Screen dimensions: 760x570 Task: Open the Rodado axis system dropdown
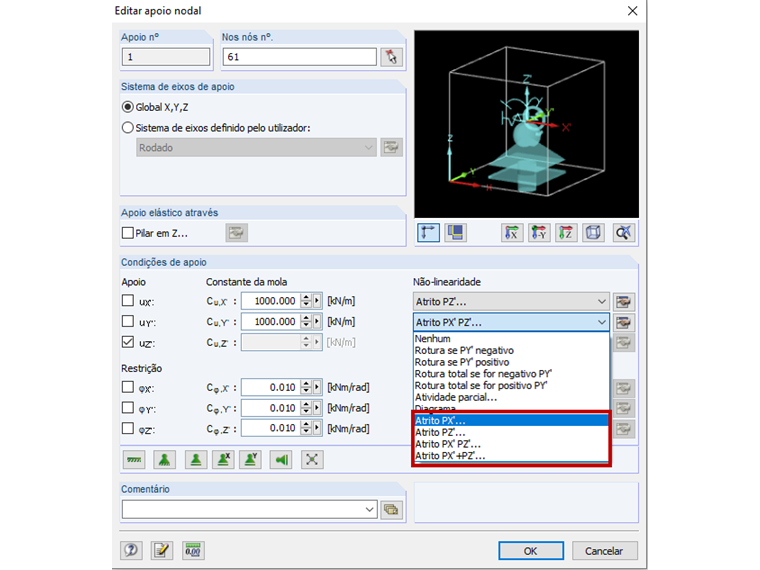point(256,147)
